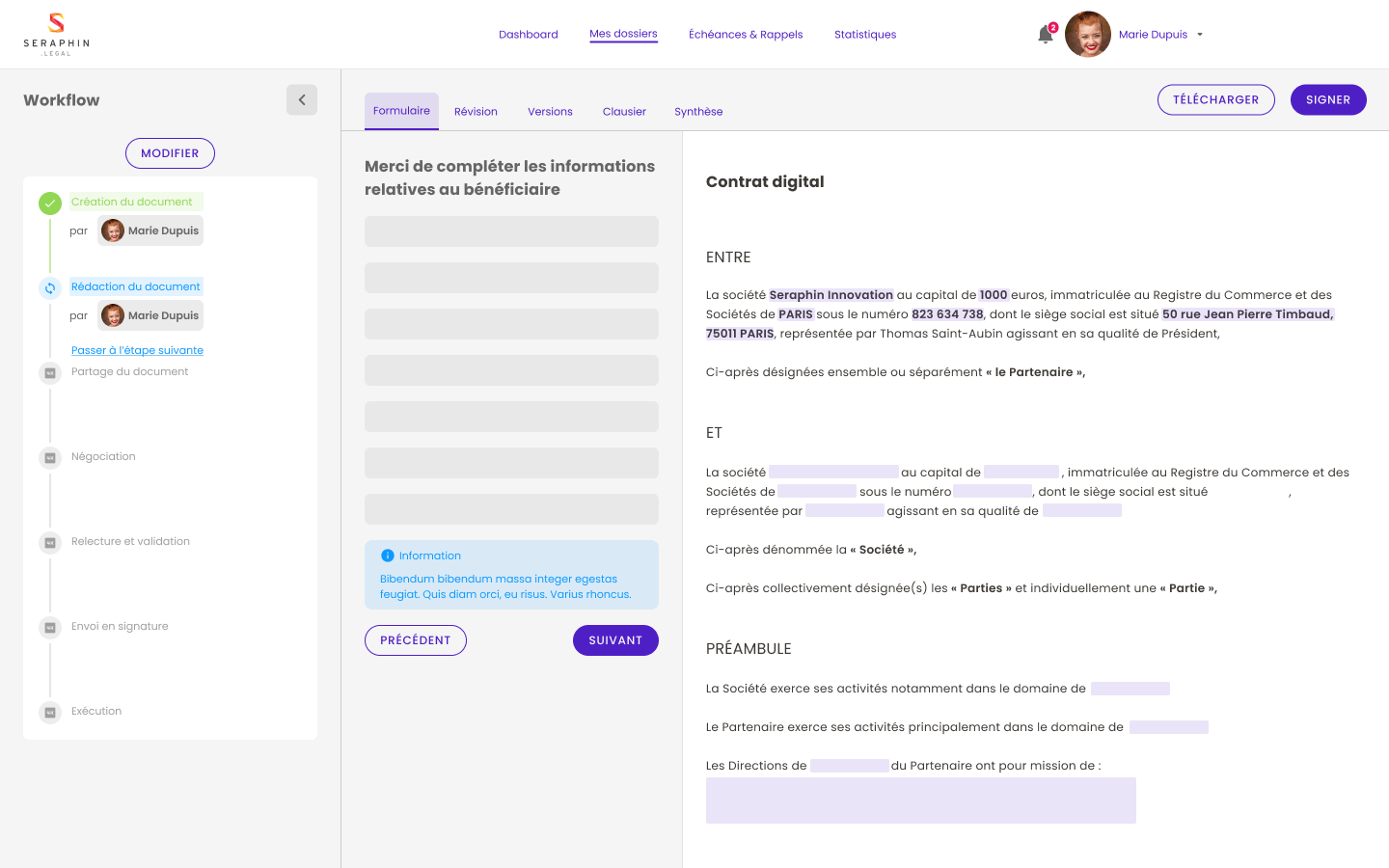Click the SIGNER button
Viewport: 1389px width, 868px height.
tap(1328, 99)
